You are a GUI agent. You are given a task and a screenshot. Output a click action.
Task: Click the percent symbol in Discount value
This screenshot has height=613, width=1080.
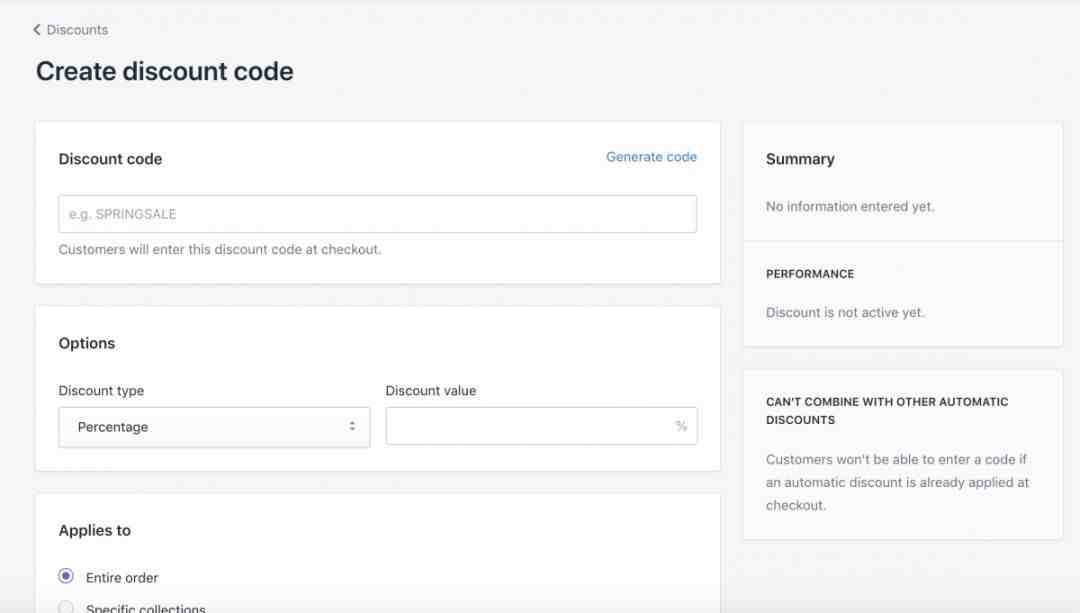[x=681, y=426]
